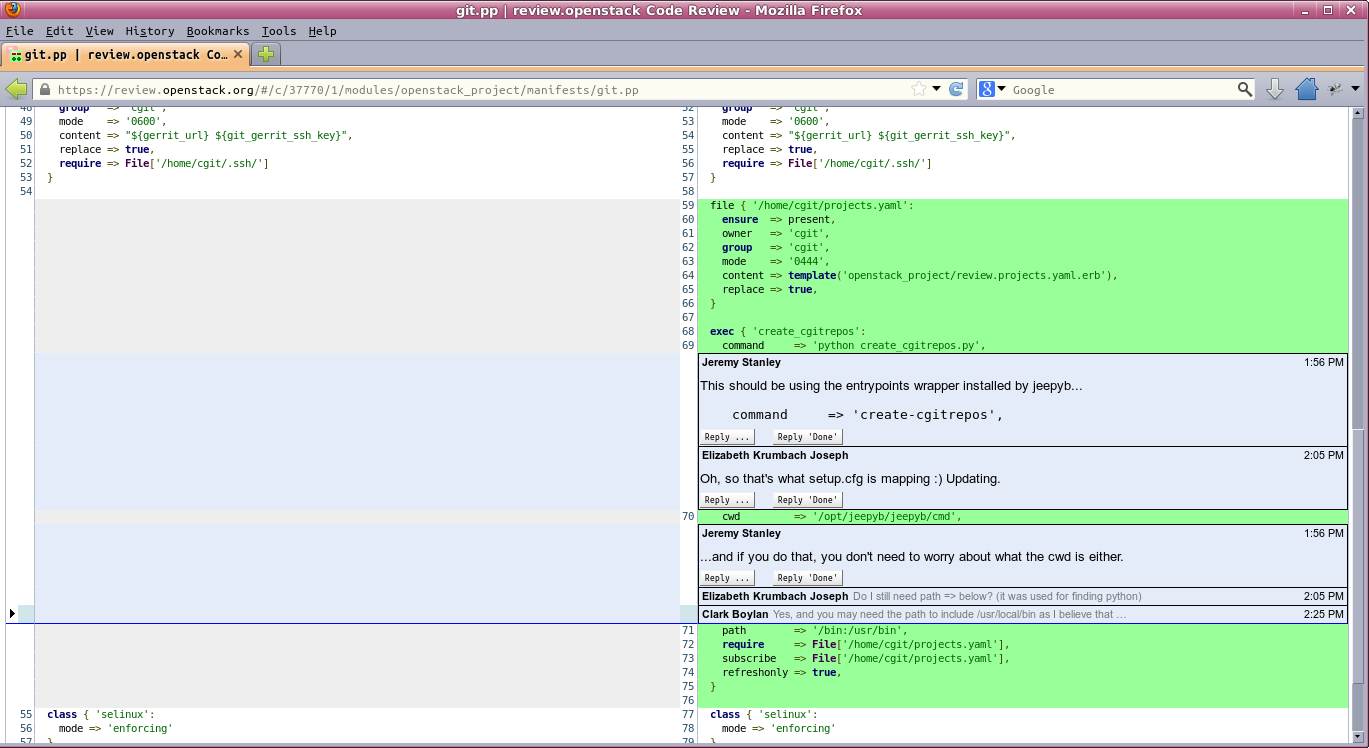The width and height of the screenshot is (1369, 748).
Task: Click the padlock site security icon
Action: [44, 89]
